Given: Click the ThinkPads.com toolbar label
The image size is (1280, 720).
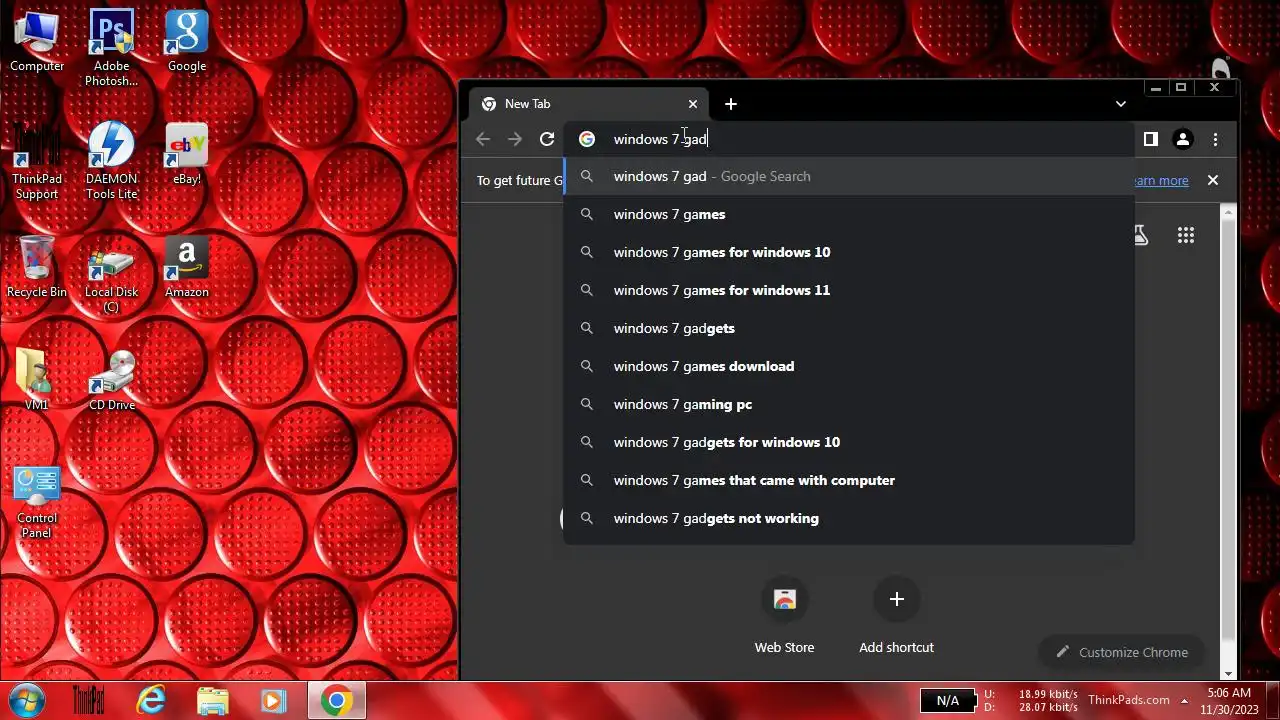Looking at the screenshot, I should pos(1128,700).
